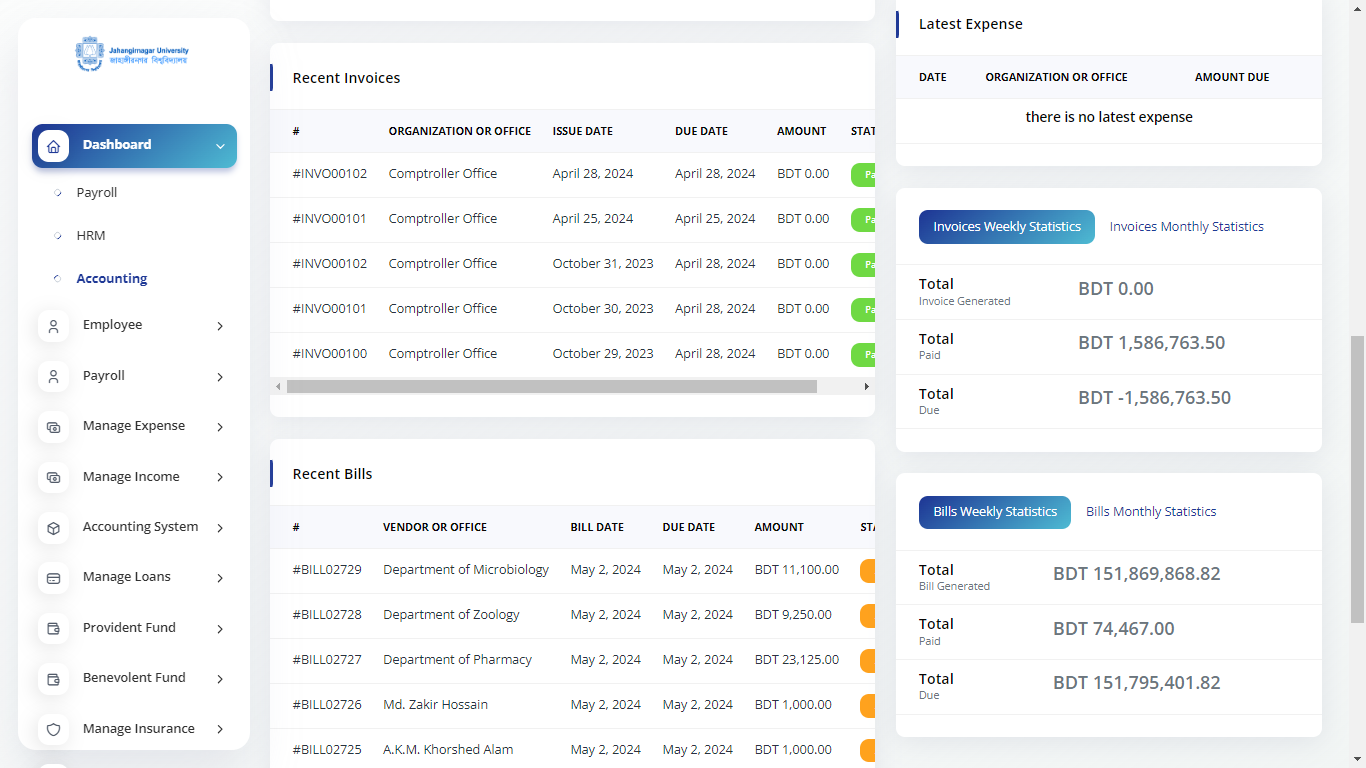Click the Dashboard home icon

tap(54, 146)
